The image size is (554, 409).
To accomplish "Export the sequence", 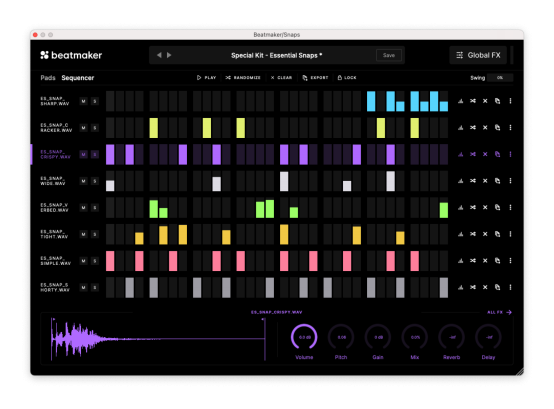I will pyautogui.click(x=315, y=78).
